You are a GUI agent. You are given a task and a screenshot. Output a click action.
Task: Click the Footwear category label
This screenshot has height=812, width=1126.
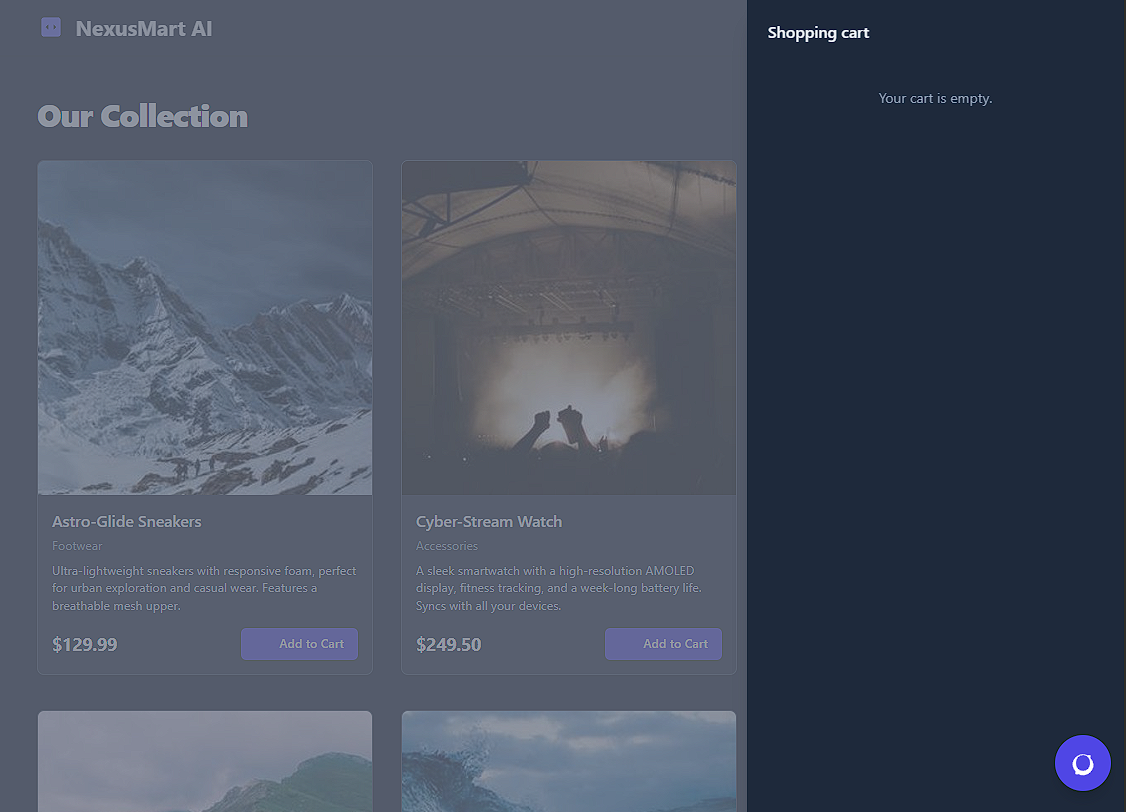click(x=77, y=546)
